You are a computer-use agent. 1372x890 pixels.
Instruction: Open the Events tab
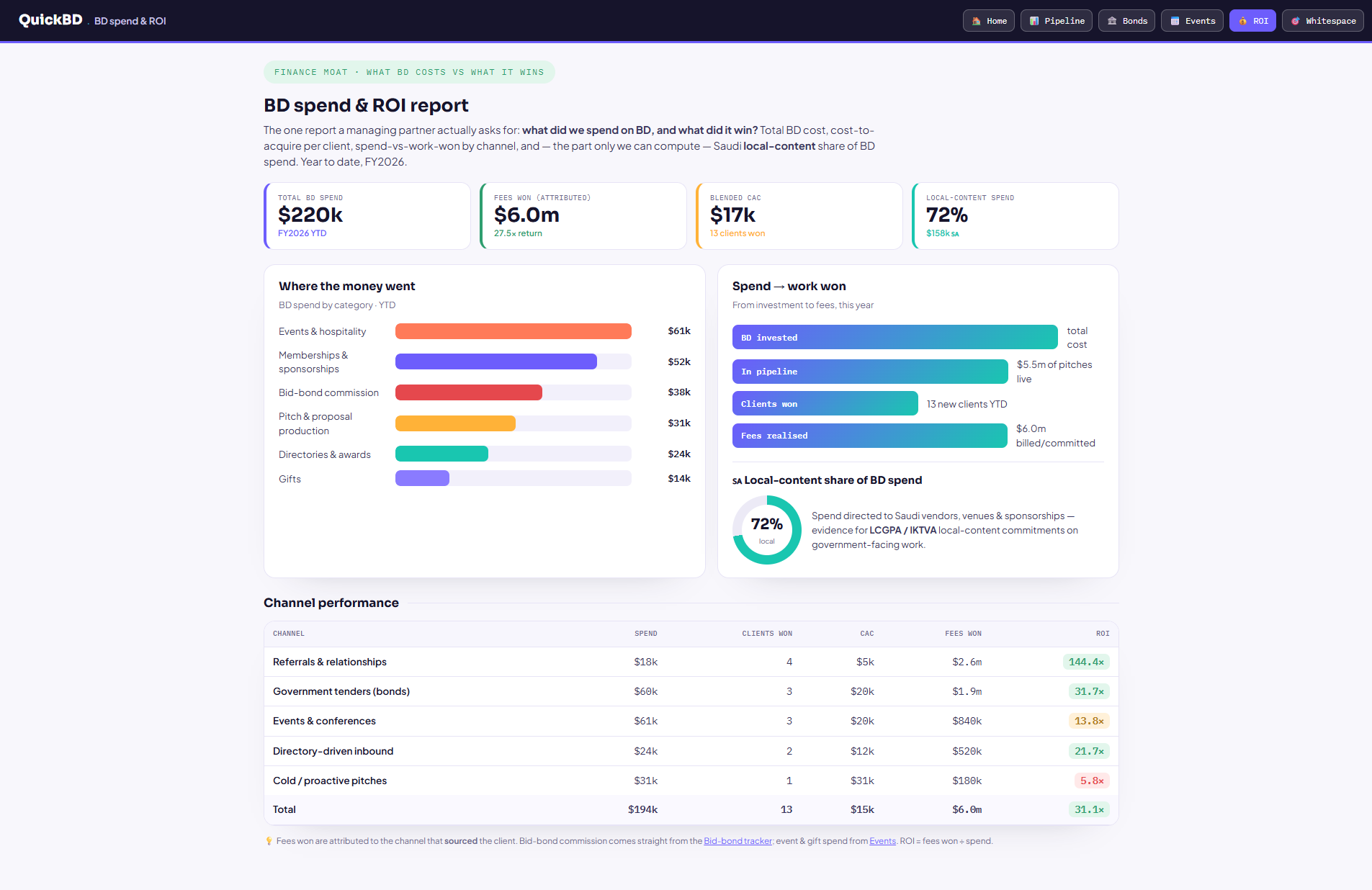tap(1192, 21)
